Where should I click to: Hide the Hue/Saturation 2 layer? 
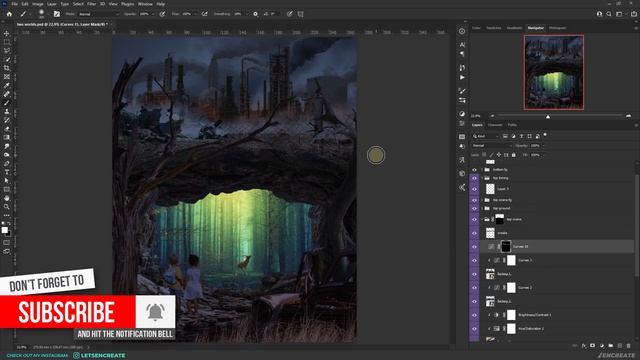[x=474, y=329]
